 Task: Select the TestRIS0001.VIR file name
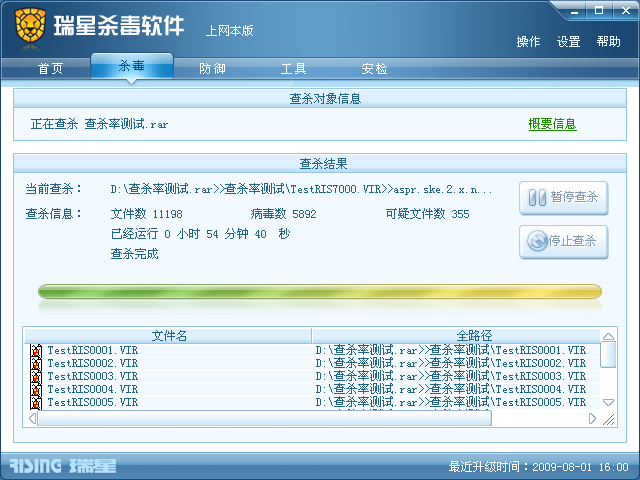(x=93, y=350)
